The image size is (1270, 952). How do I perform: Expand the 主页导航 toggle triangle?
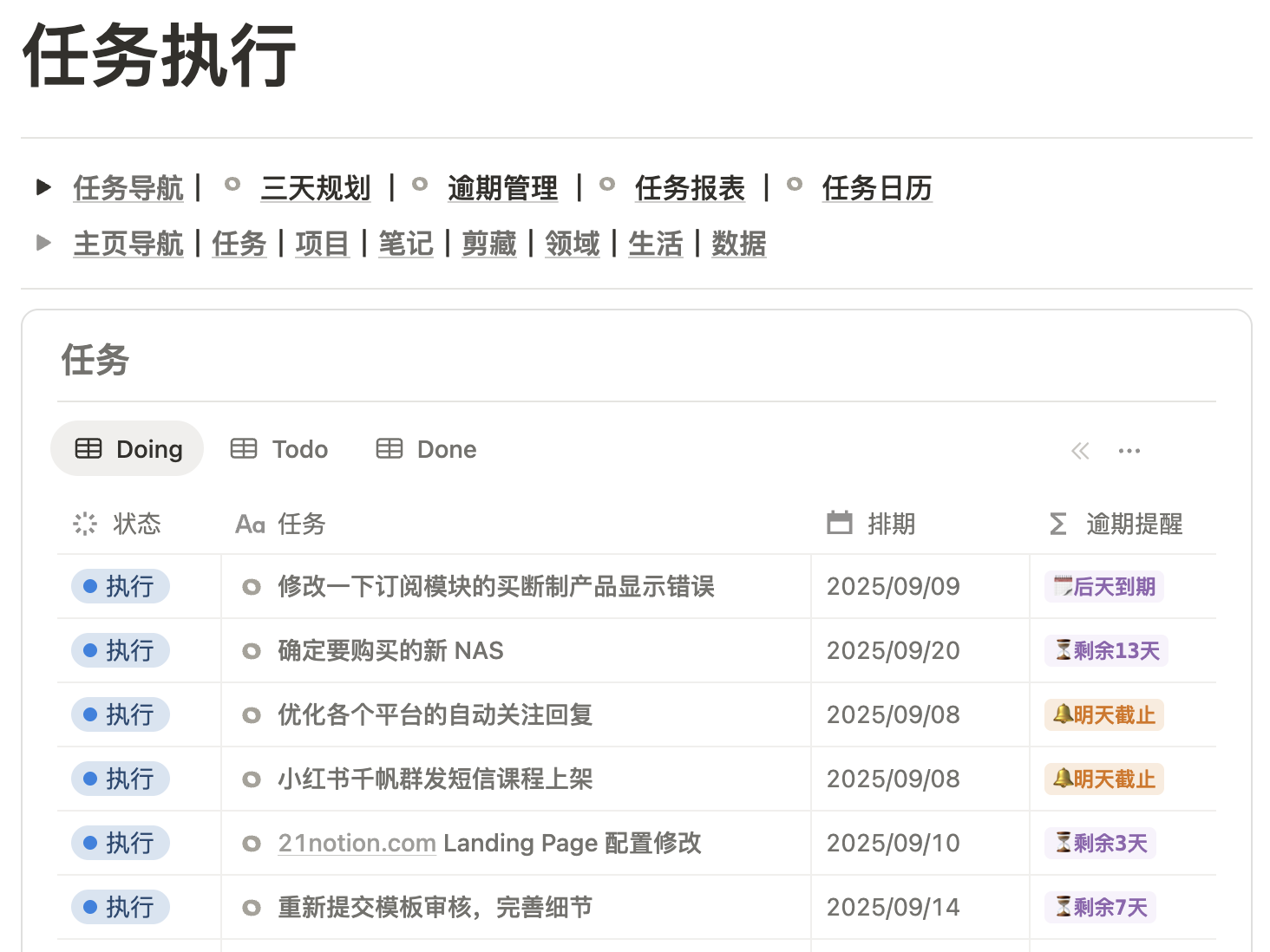[x=44, y=243]
